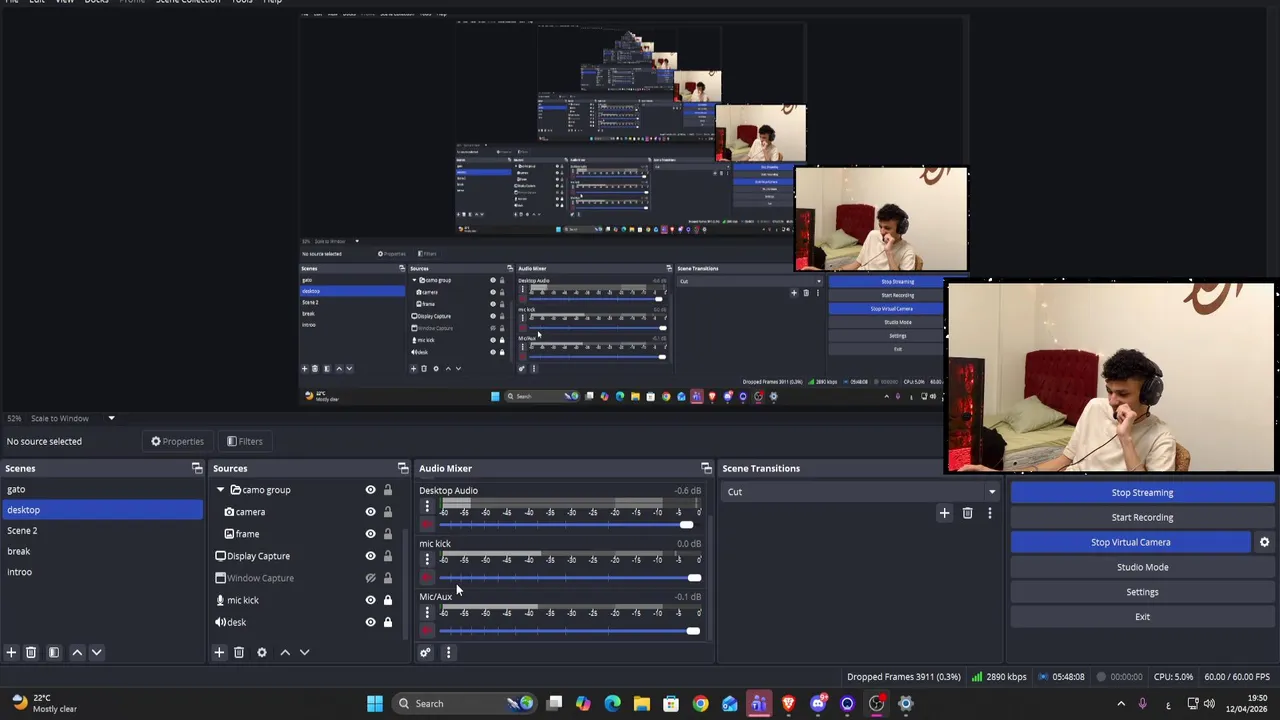The height and width of the screenshot is (720, 1280).
Task: Hide the frame source
Action: point(370,534)
